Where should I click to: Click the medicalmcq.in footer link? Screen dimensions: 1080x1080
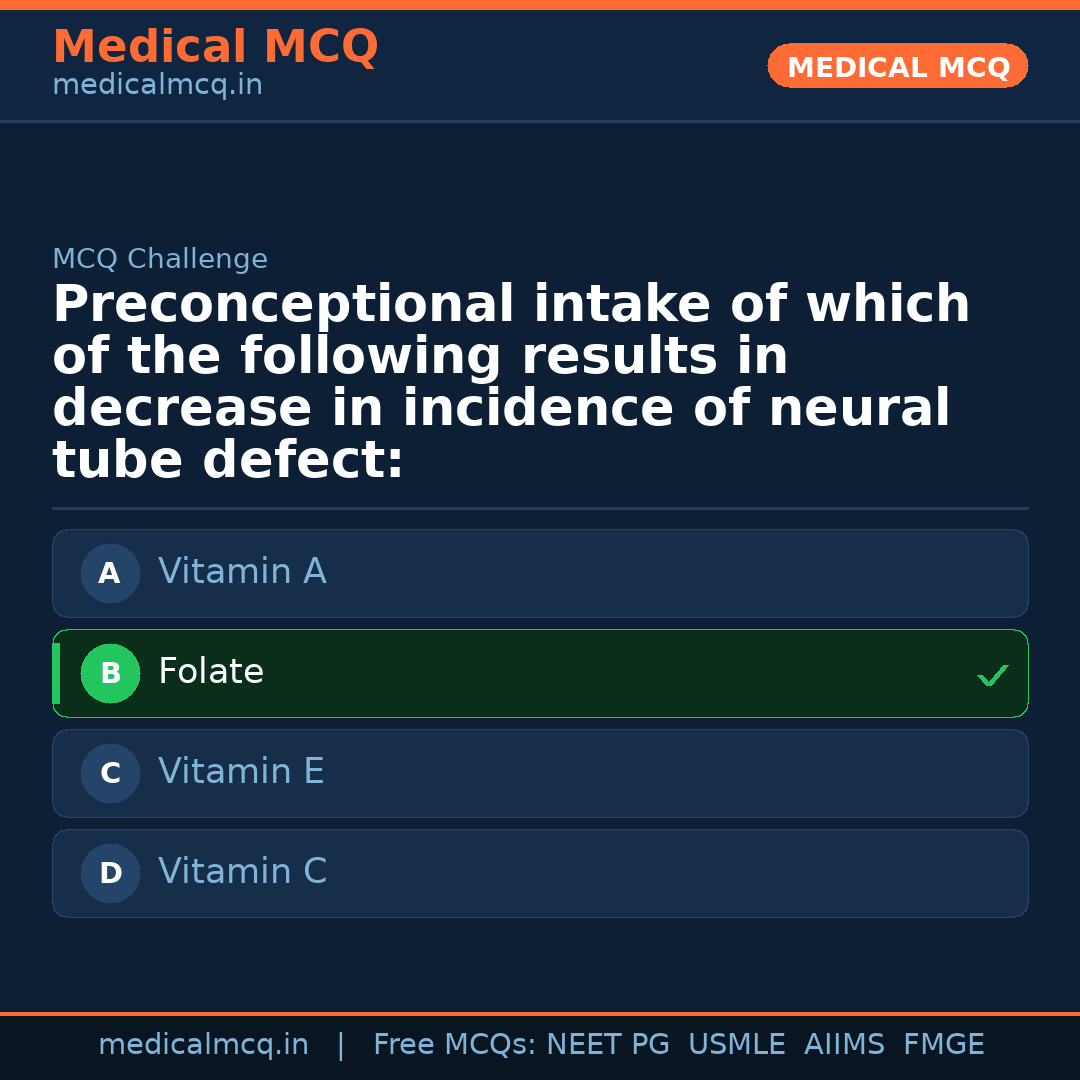pos(203,1045)
